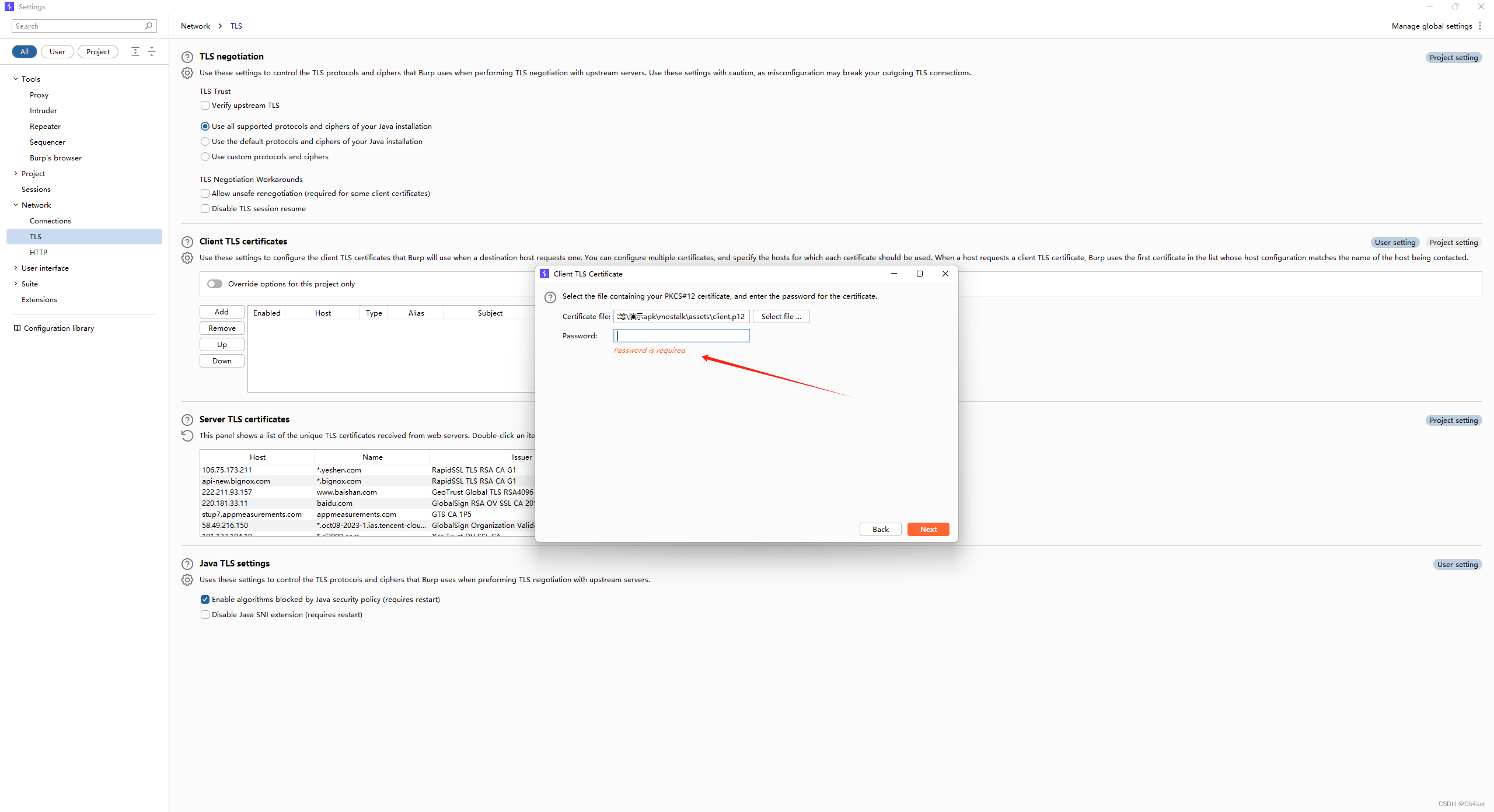Enable Allow unsafe renegotiation checkbox

click(x=205, y=193)
